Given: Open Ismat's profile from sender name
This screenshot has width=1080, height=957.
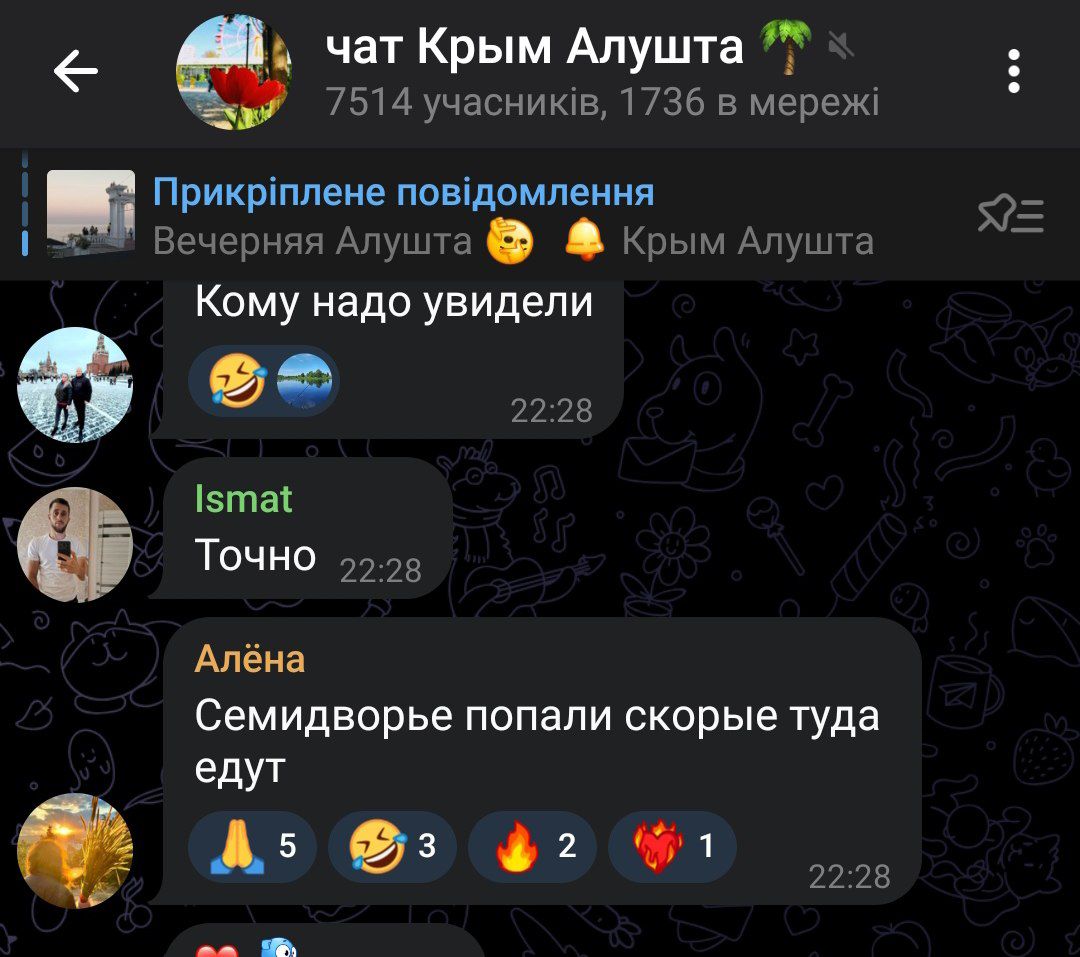Looking at the screenshot, I should tap(244, 499).
